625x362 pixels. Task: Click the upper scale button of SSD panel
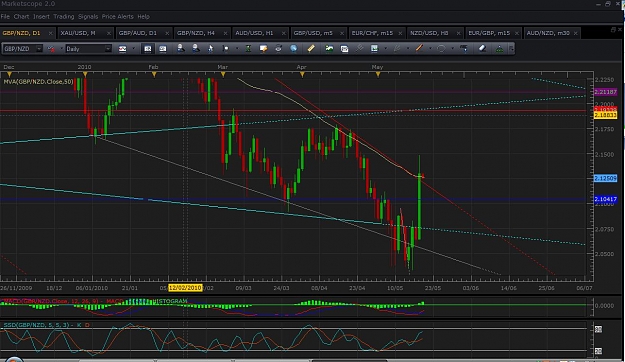[598, 329]
